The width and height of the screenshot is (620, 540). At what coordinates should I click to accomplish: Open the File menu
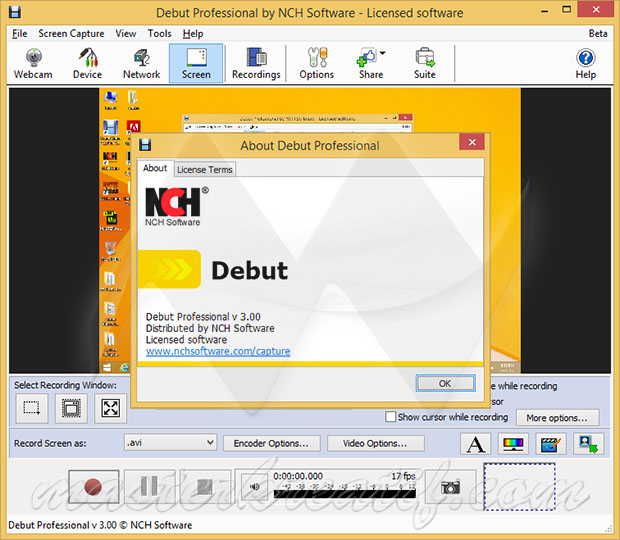tap(19, 34)
